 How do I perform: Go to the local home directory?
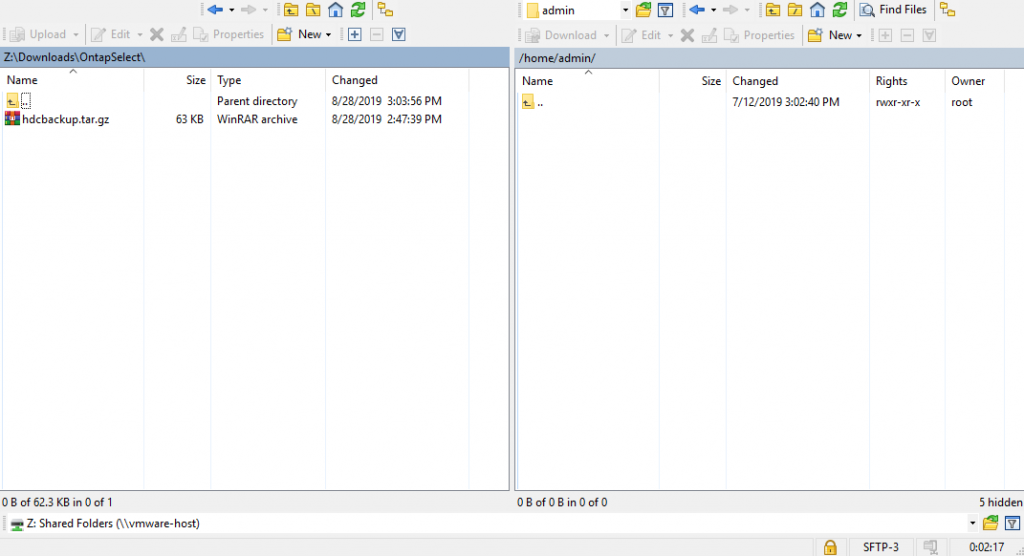(x=336, y=10)
